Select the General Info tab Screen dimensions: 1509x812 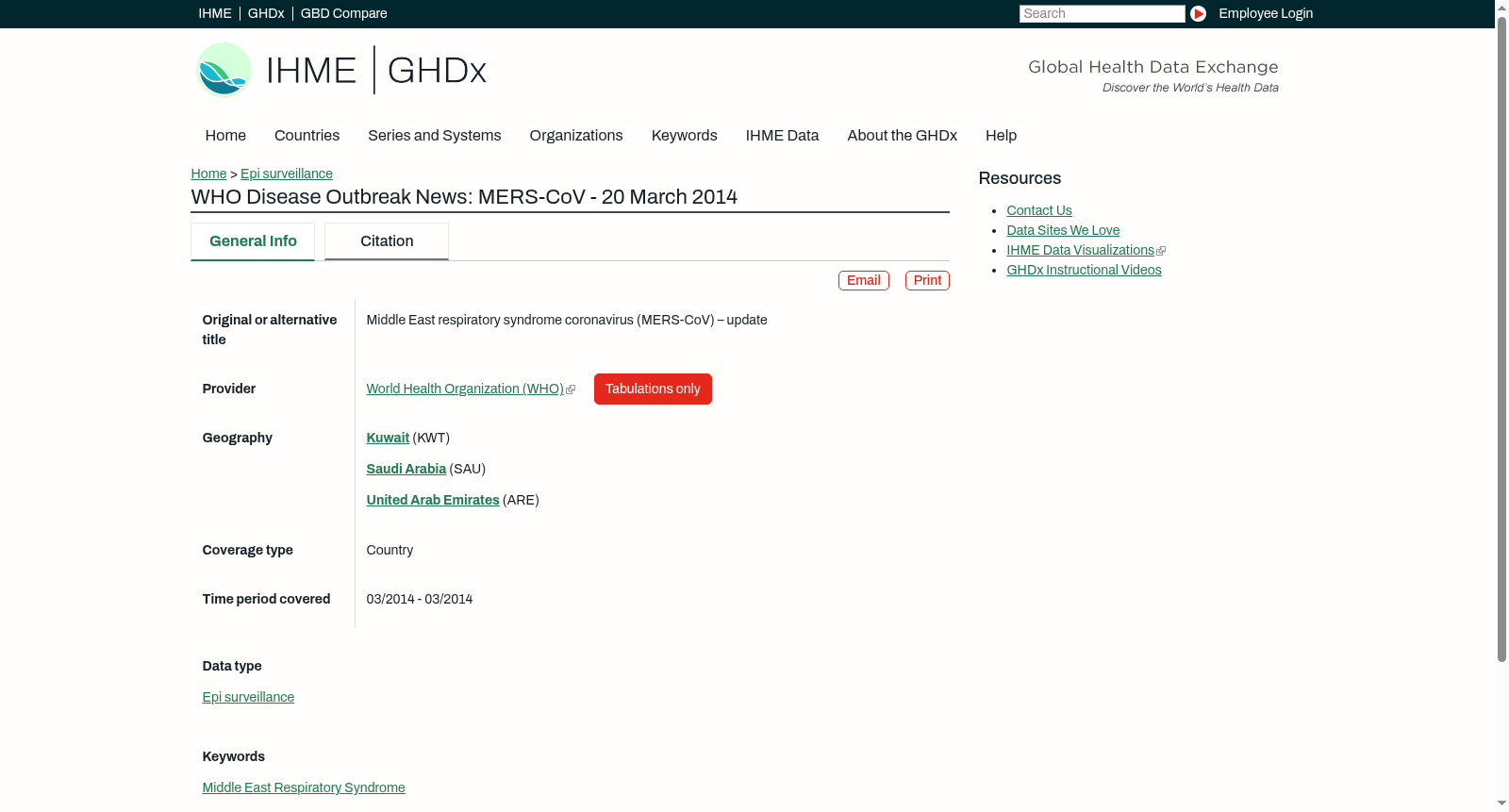click(x=253, y=241)
